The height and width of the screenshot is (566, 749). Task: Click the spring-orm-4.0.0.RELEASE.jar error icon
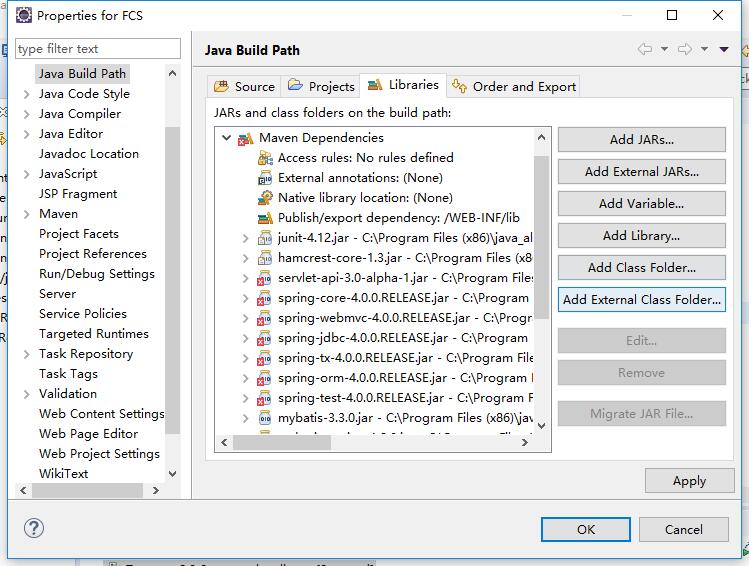pos(265,378)
